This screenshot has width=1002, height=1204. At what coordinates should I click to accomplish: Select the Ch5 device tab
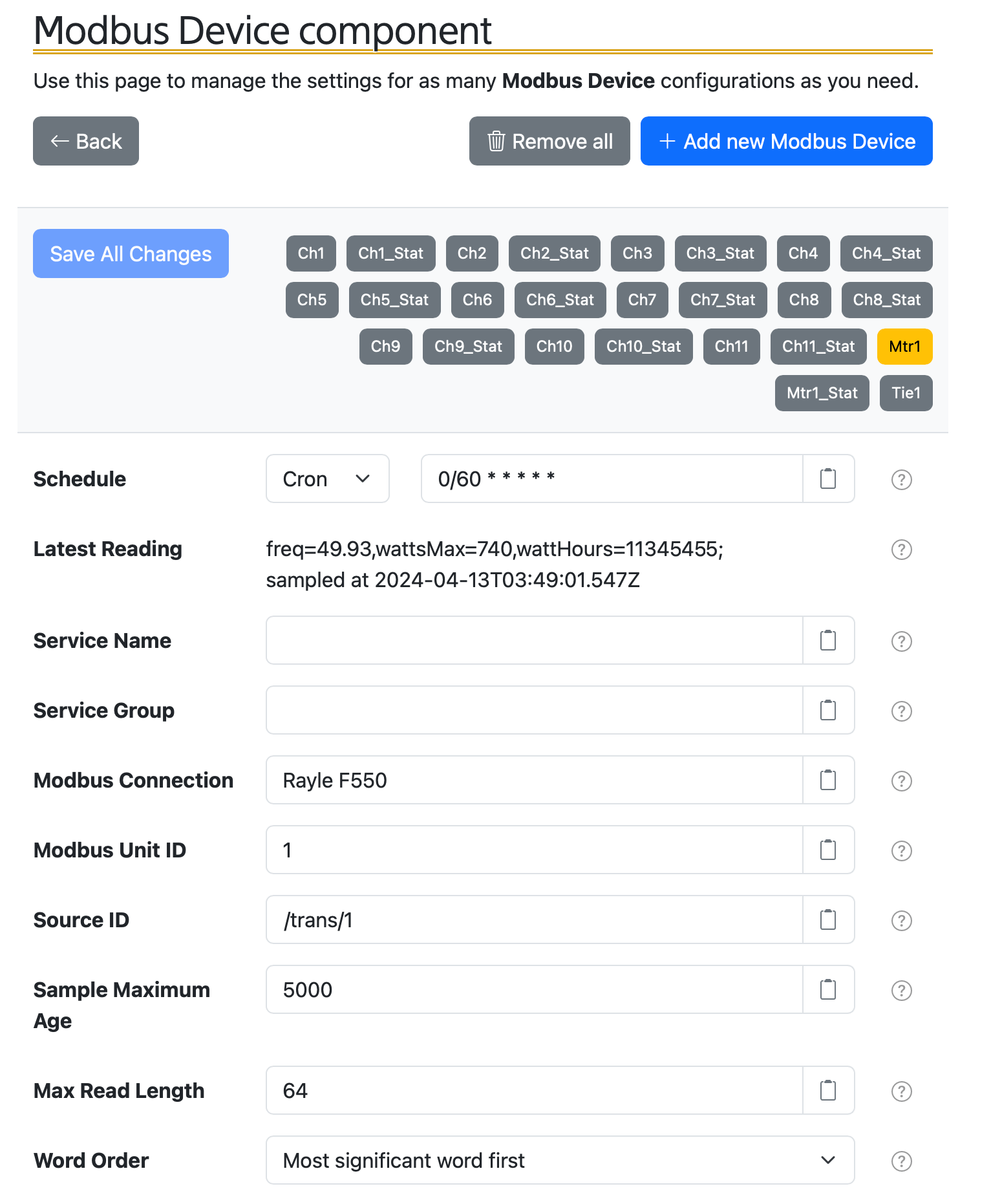pyautogui.click(x=312, y=300)
